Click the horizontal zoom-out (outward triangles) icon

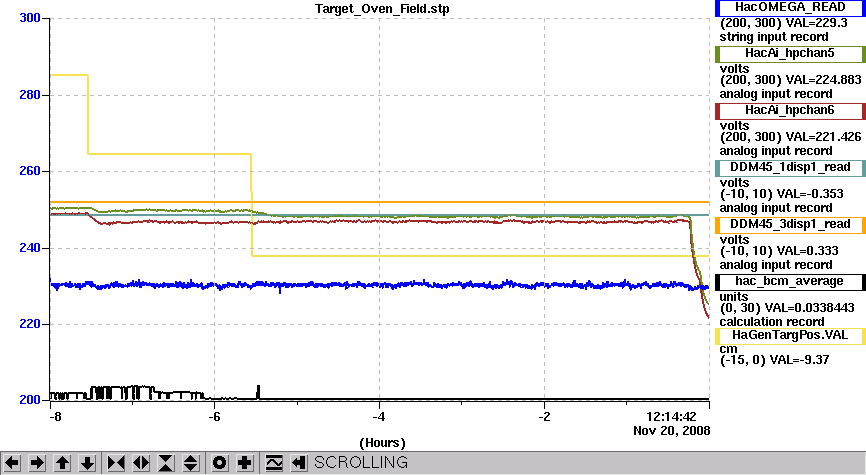tap(141, 463)
